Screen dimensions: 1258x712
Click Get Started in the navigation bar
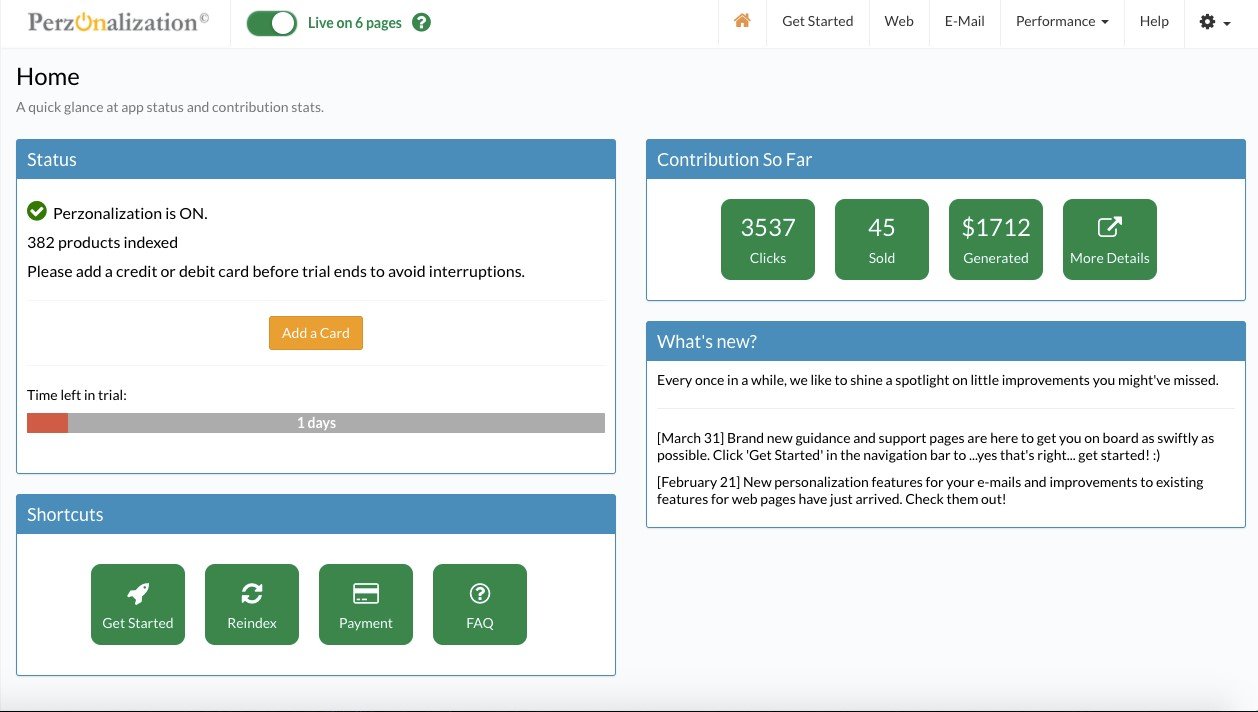(x=818, y=21)
